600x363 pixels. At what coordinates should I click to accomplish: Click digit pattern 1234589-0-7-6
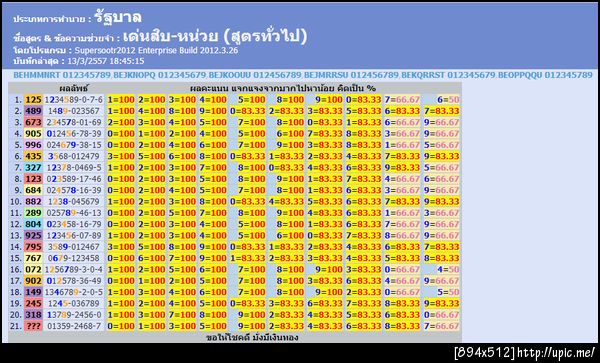(74, 100)
